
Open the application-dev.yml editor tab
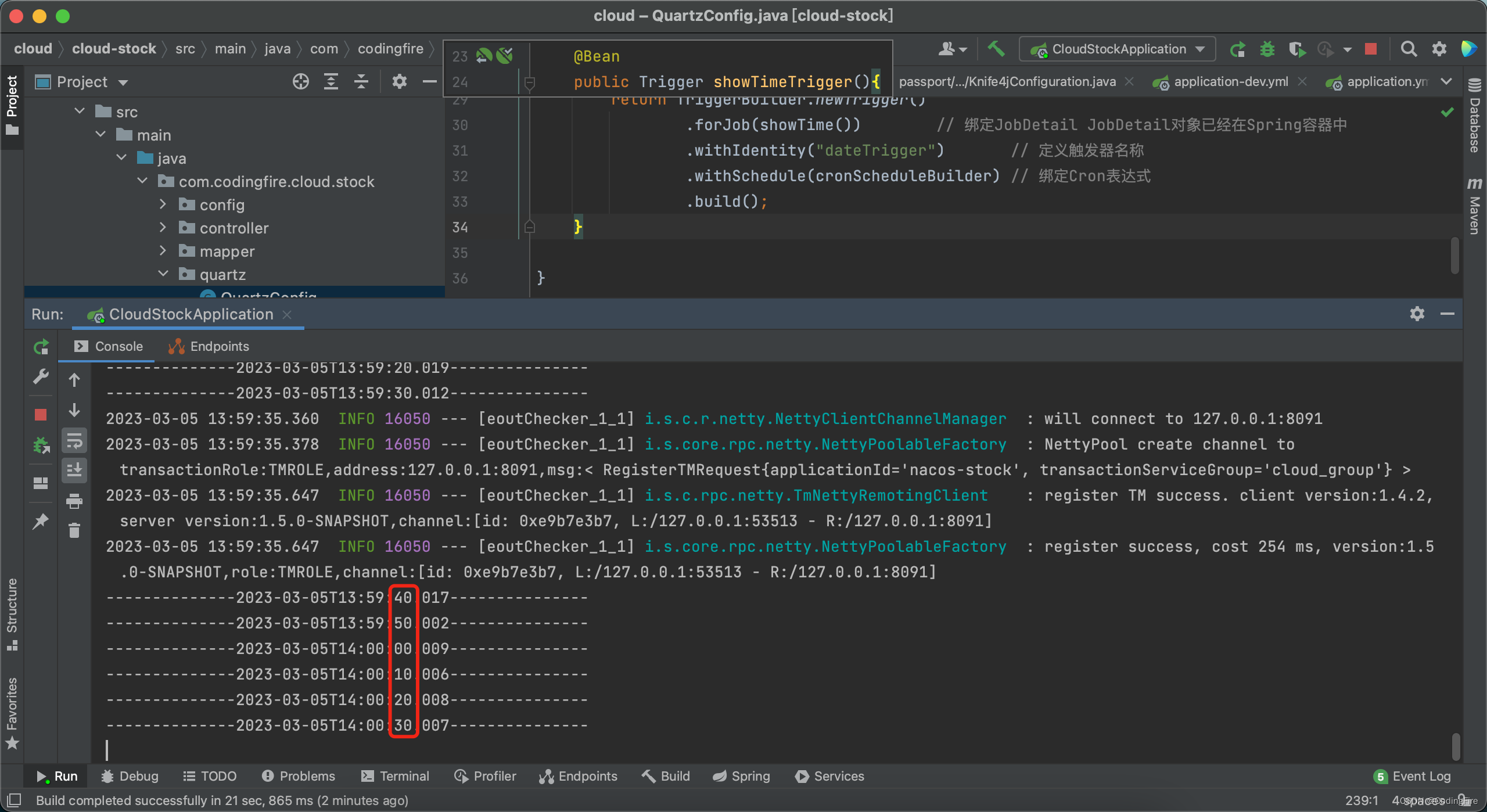coord(1230,82)
